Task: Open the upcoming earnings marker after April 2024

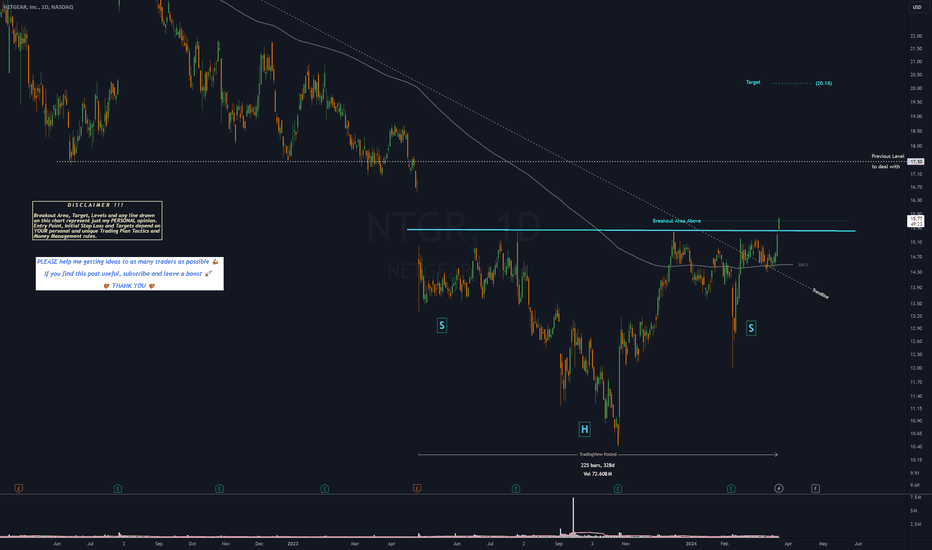Action: click(816, 489)
